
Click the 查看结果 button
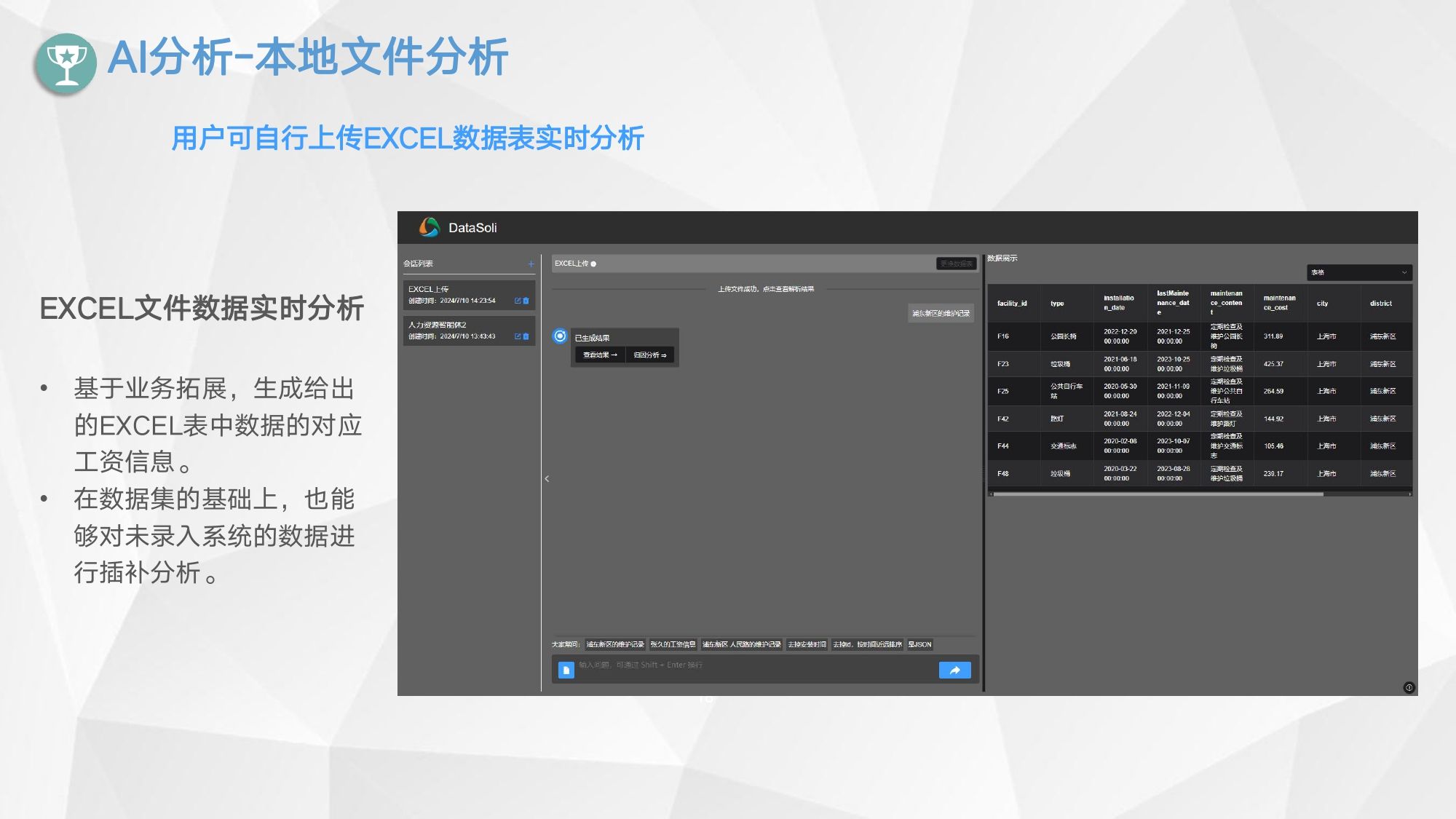click(x=599, y=355)
